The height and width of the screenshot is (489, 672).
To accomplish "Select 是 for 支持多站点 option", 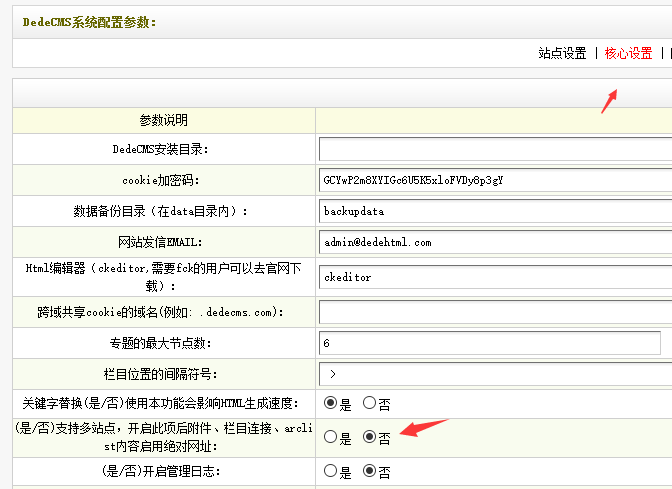I will tap(331, 437).
